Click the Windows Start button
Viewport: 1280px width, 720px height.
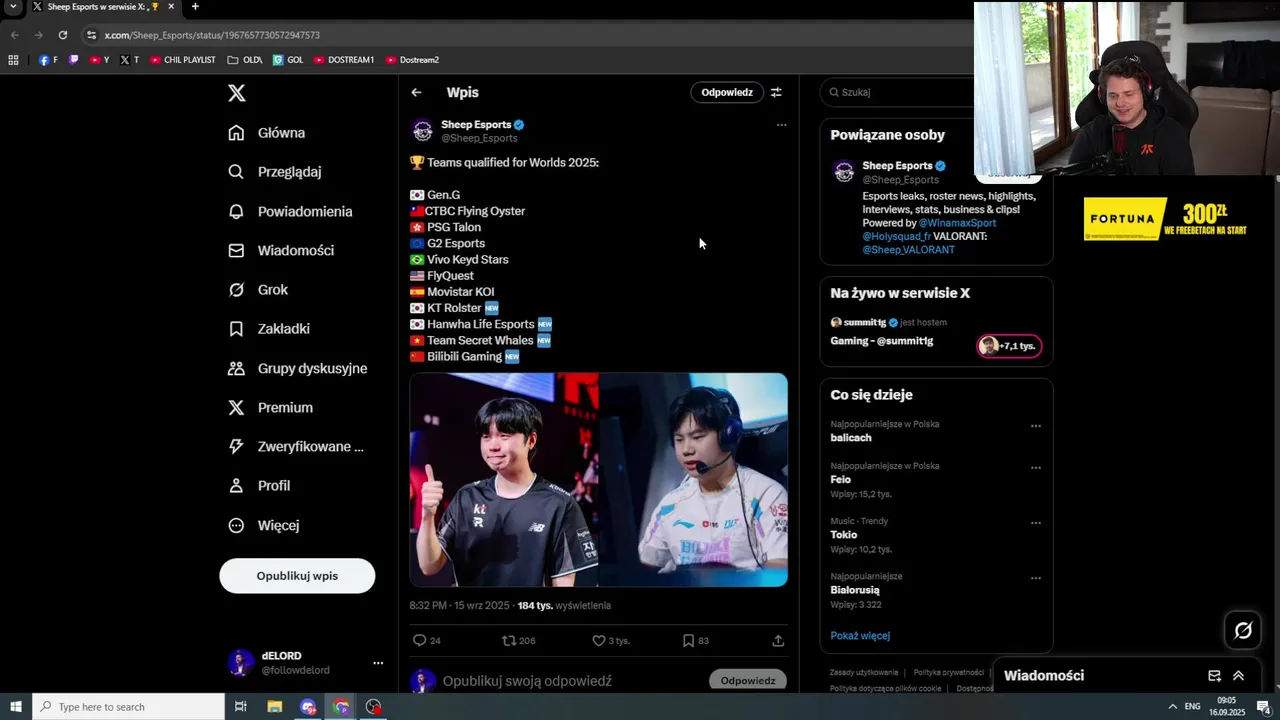coord(15,707)
